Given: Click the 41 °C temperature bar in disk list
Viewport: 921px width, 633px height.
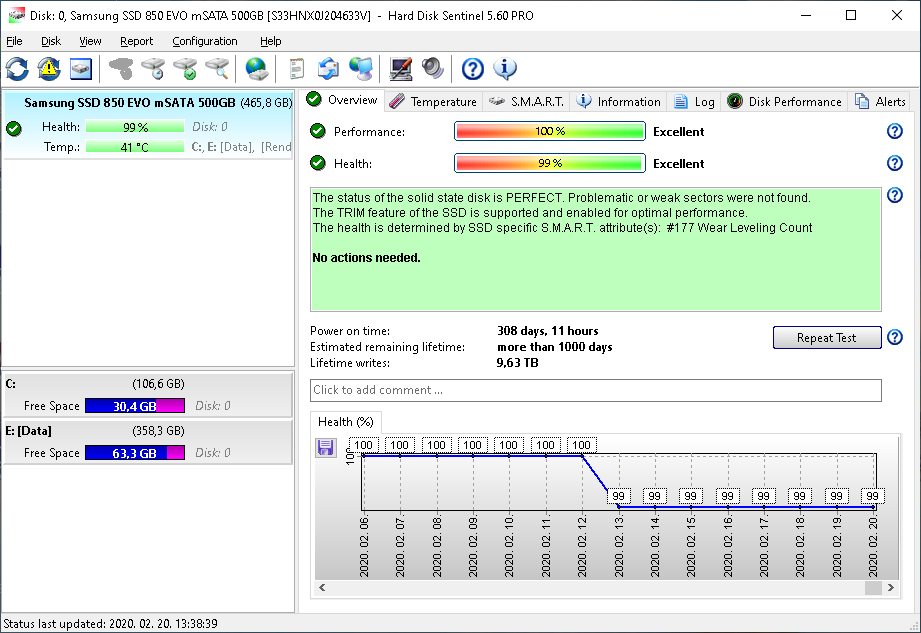Looking at the screenshot, I should coord(135,147).
